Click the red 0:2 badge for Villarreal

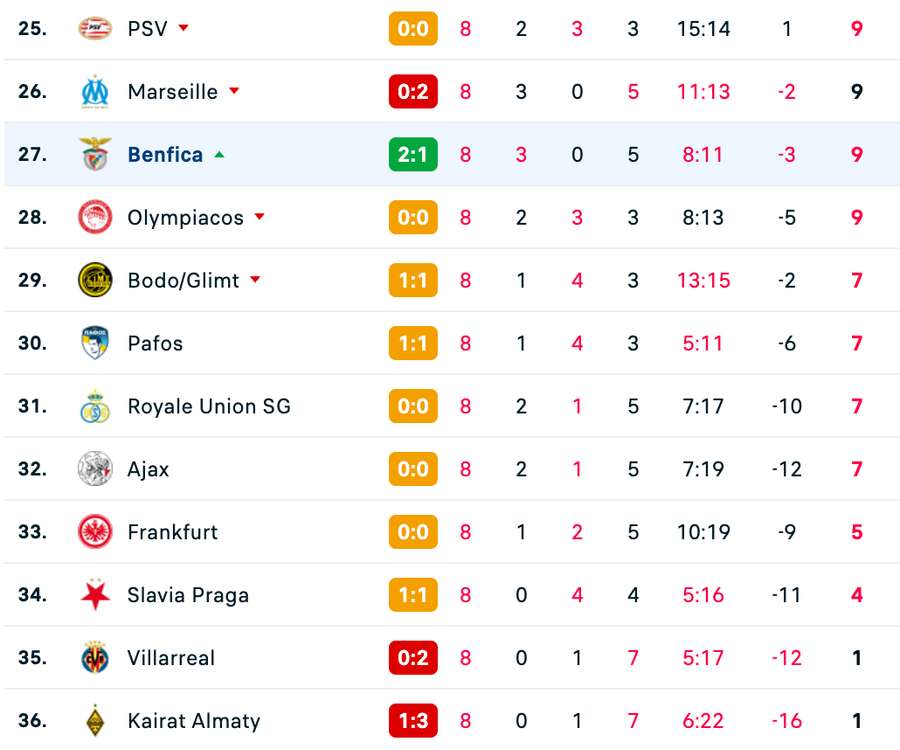tap(413, 658)
